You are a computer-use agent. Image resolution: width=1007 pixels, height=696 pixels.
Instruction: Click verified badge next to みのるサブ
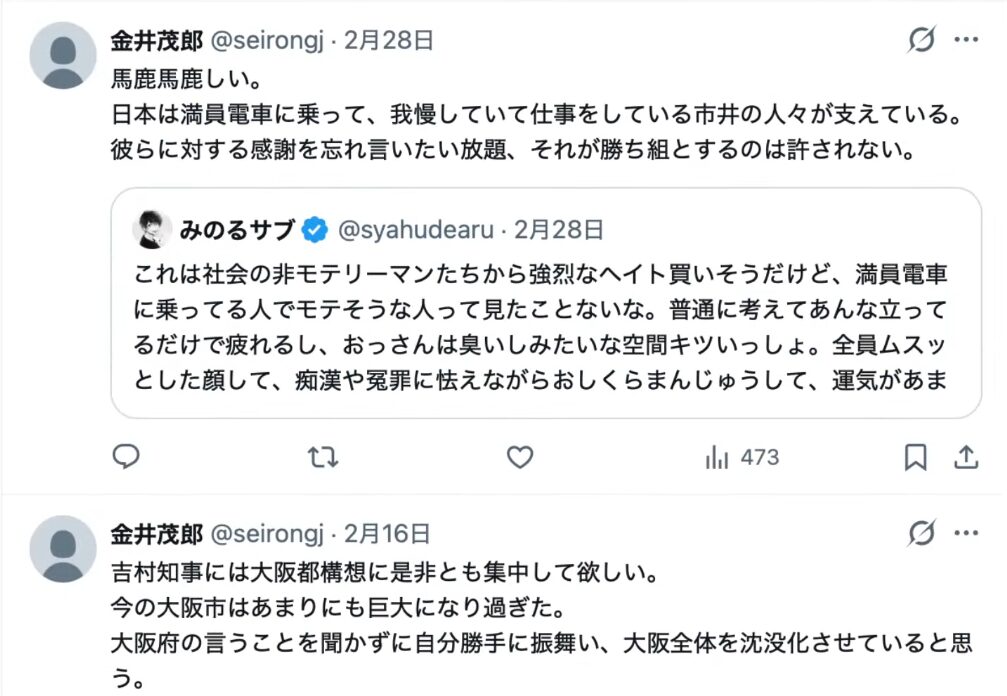(x=315, y=230)
